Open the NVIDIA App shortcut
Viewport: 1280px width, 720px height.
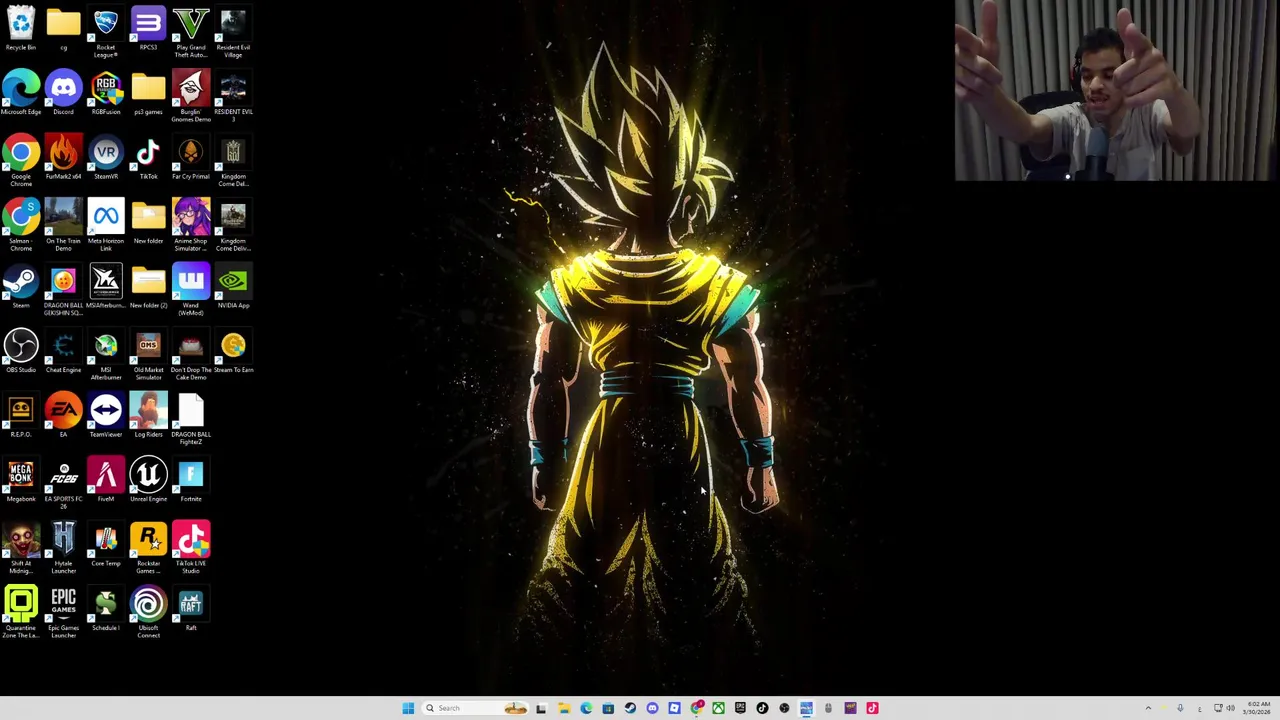(x=233, y=283)
